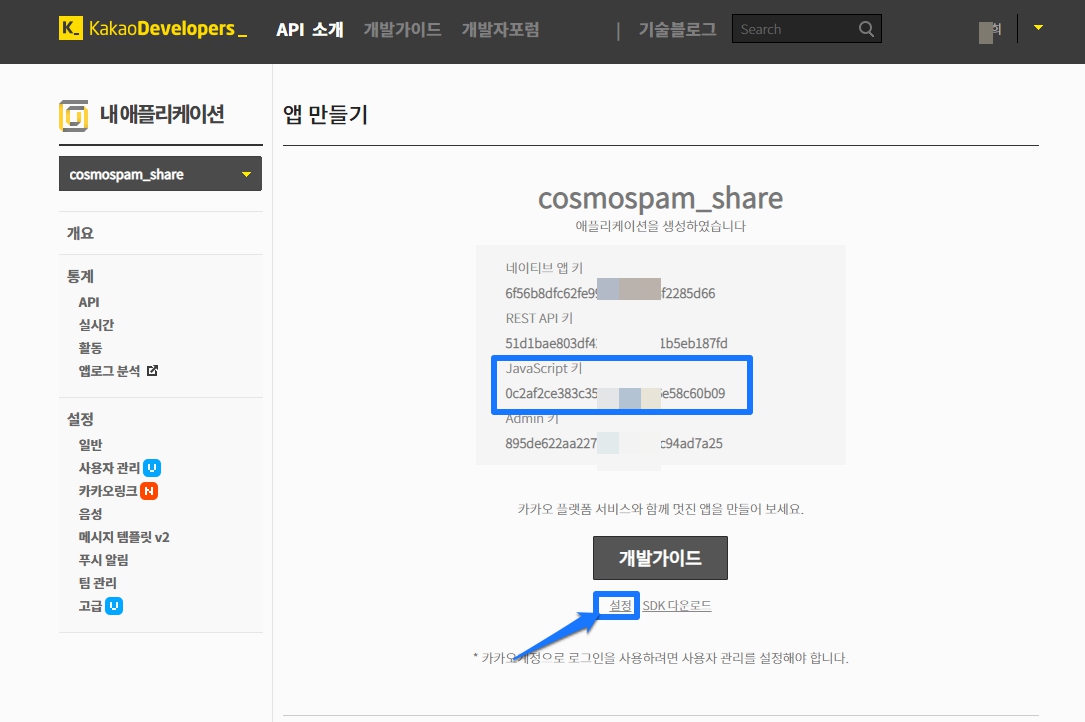Open the API 소개 menu
This screenshot has height=722, width=1085.
click(309, 30)
